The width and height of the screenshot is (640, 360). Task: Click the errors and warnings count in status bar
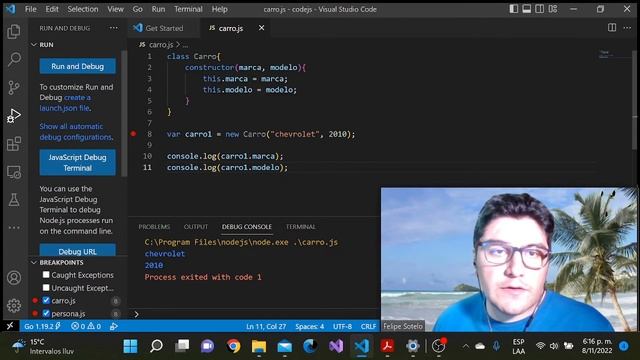tap(86, 326)
